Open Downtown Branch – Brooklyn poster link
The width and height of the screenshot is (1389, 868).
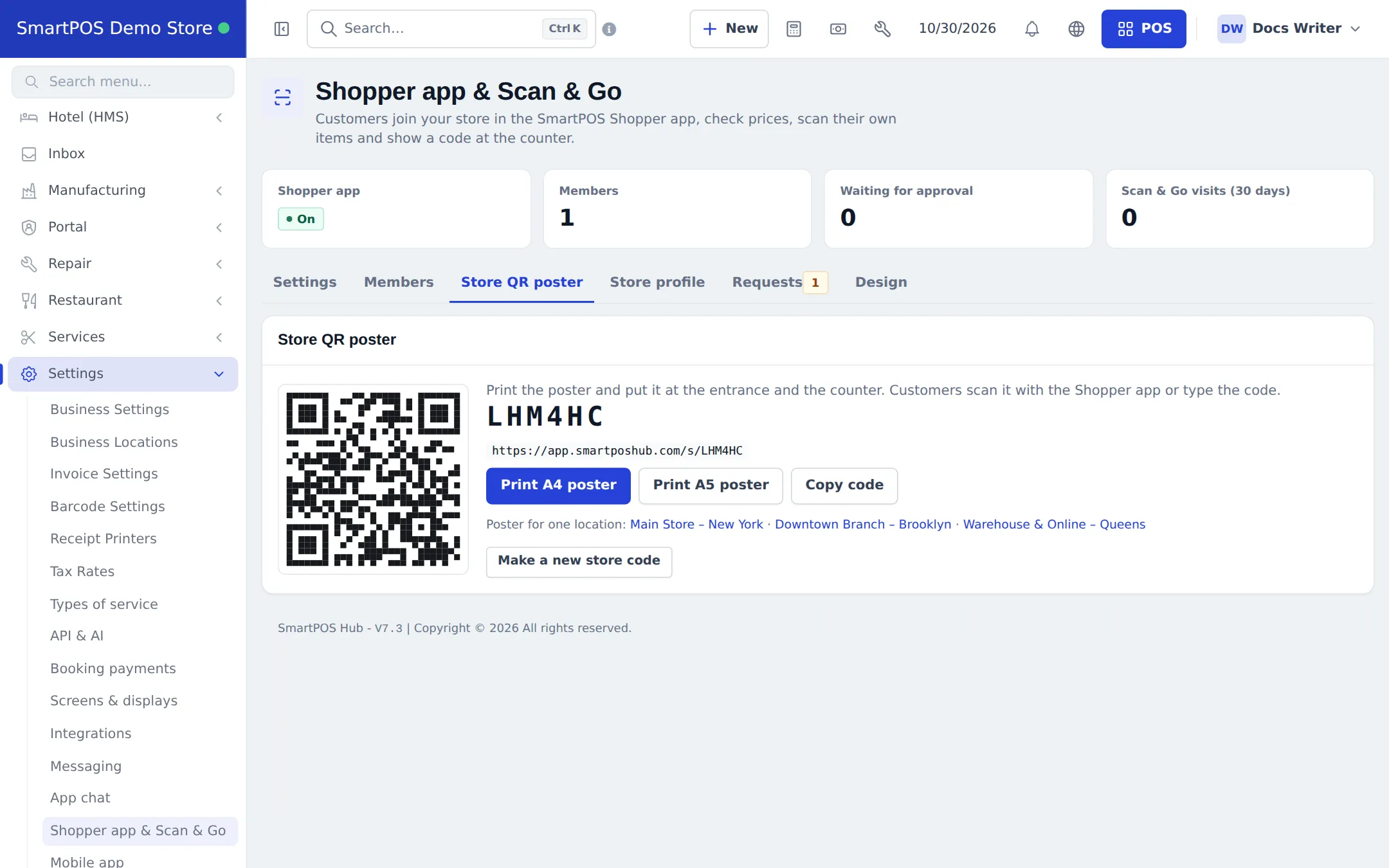(x=863, y=525)
